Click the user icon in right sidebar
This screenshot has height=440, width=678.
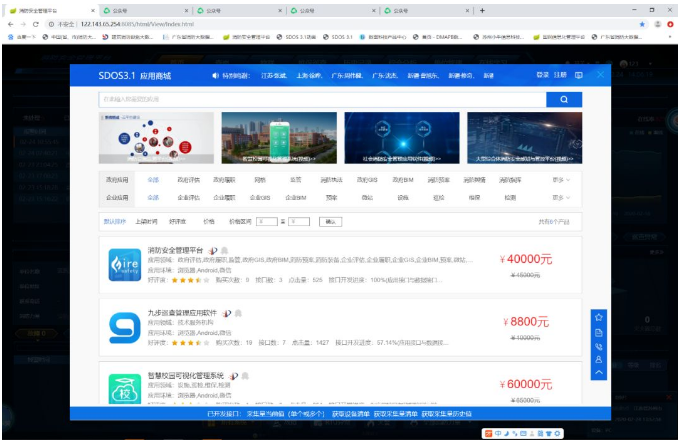(598, 359)
